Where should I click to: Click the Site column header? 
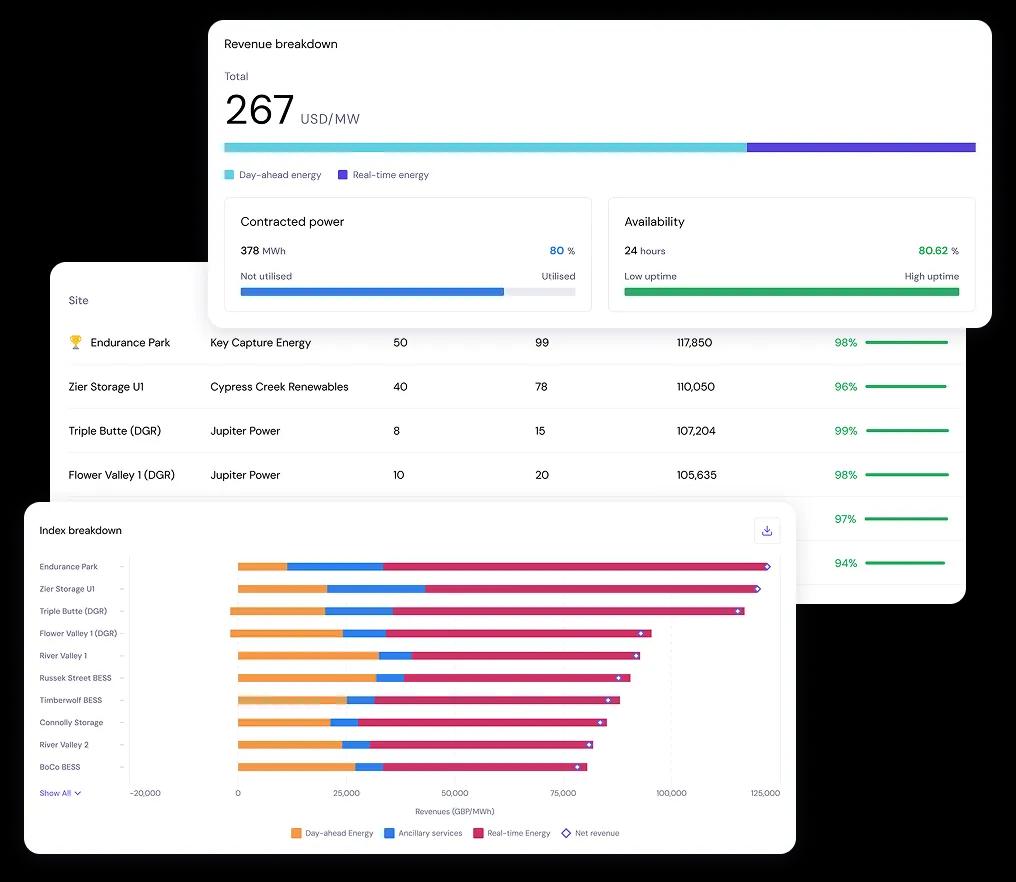[x=78, y=300]
